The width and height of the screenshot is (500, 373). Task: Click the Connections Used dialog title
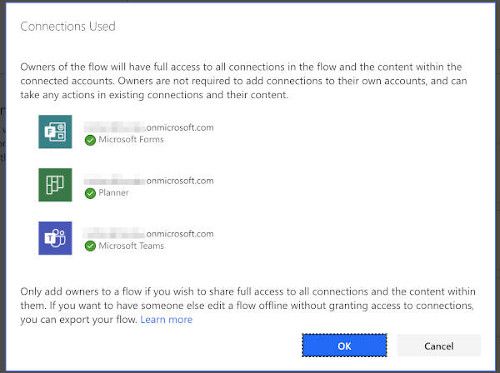click(x=68, y=26)
